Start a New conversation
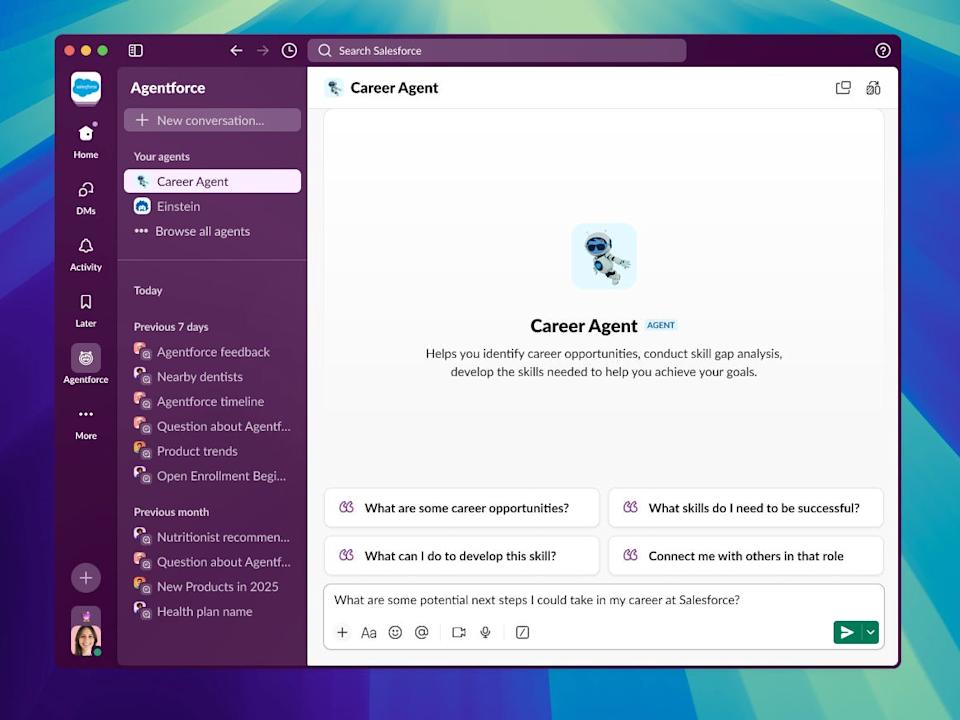Viewport: 960px width, 720px height. 212,120
